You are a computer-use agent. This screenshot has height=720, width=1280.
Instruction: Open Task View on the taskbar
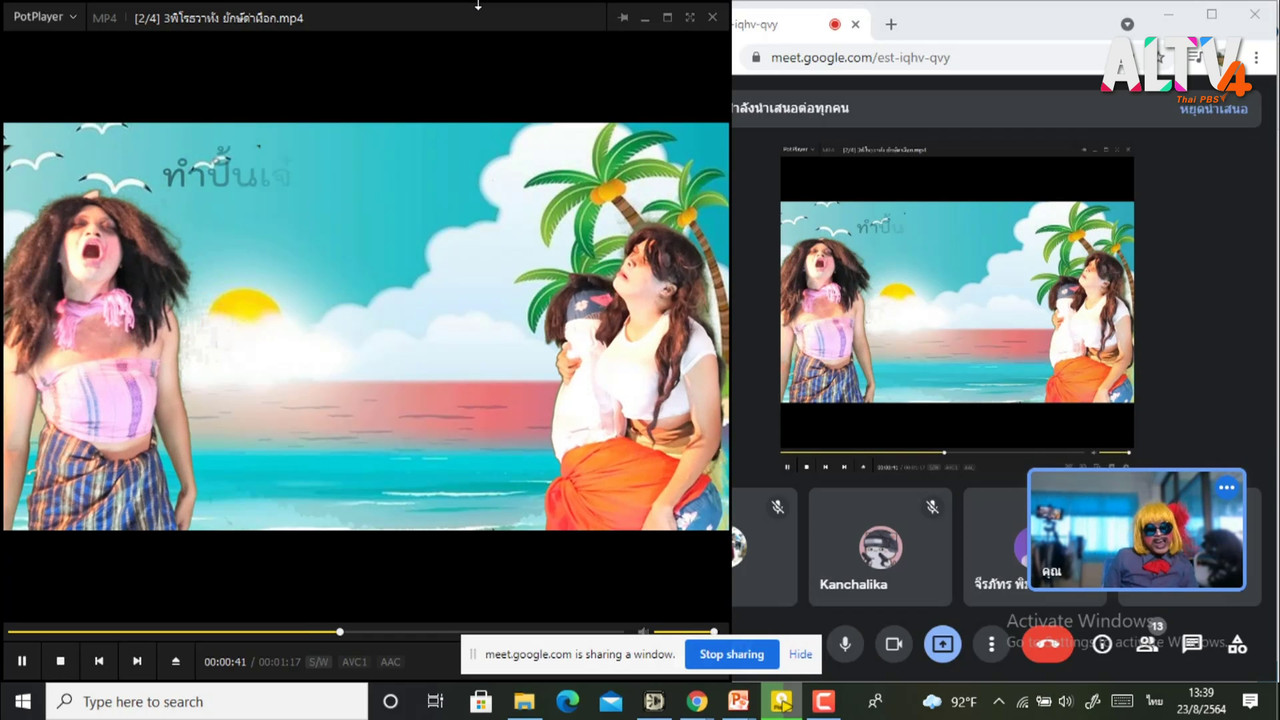click(x=435, y=701)
